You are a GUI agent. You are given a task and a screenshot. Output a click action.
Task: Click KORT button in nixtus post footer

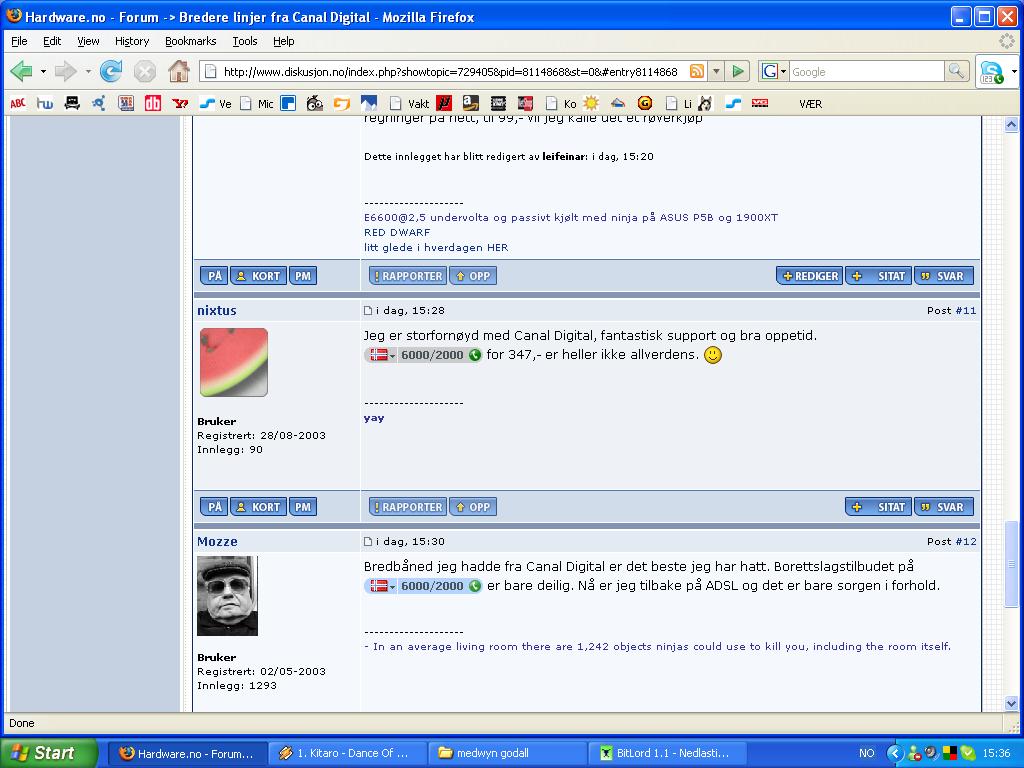click(x=259, y=507)
